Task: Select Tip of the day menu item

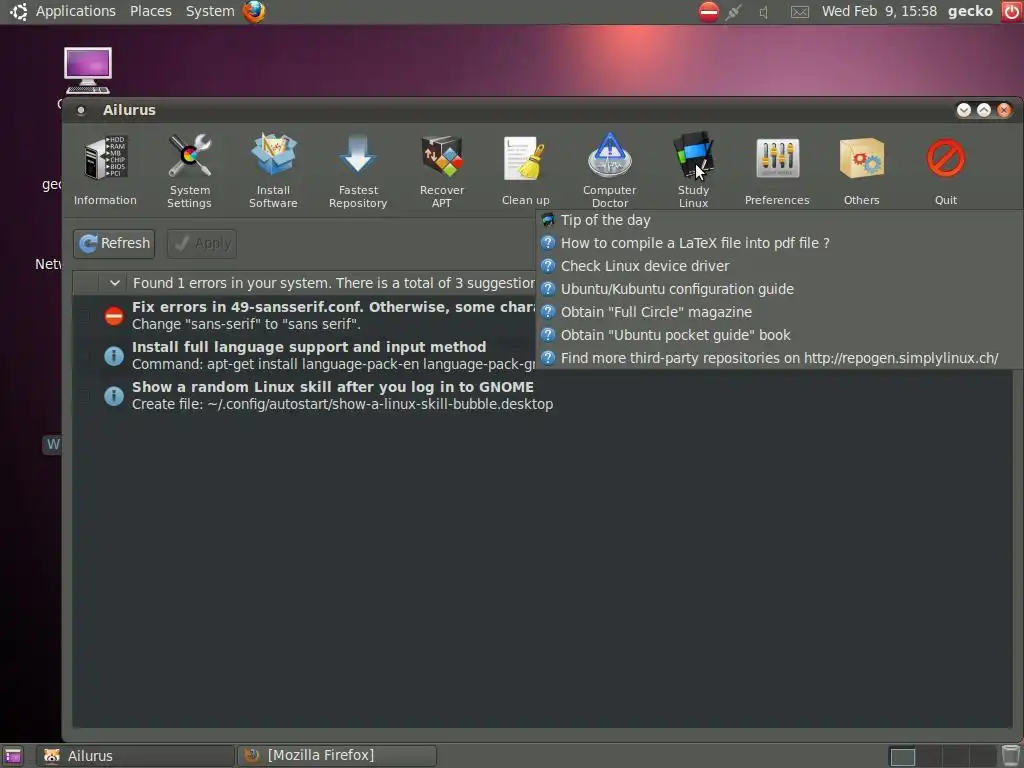Action: 779,220
